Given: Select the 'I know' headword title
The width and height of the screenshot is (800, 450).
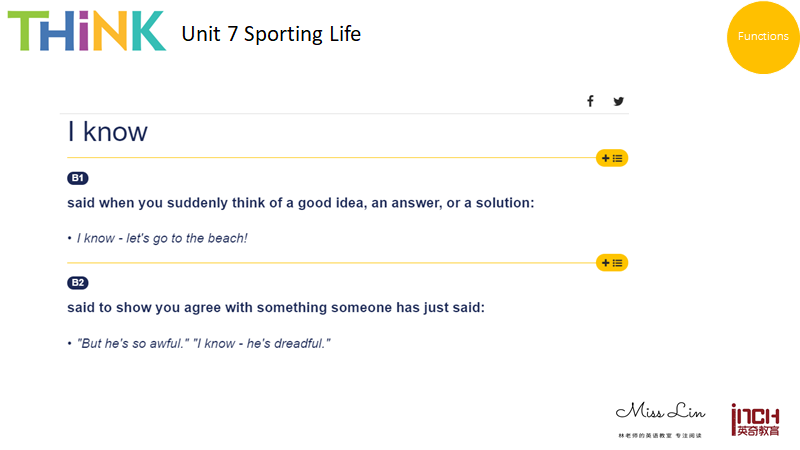Looking at the screenshot, I should click(x=108, y=132).
